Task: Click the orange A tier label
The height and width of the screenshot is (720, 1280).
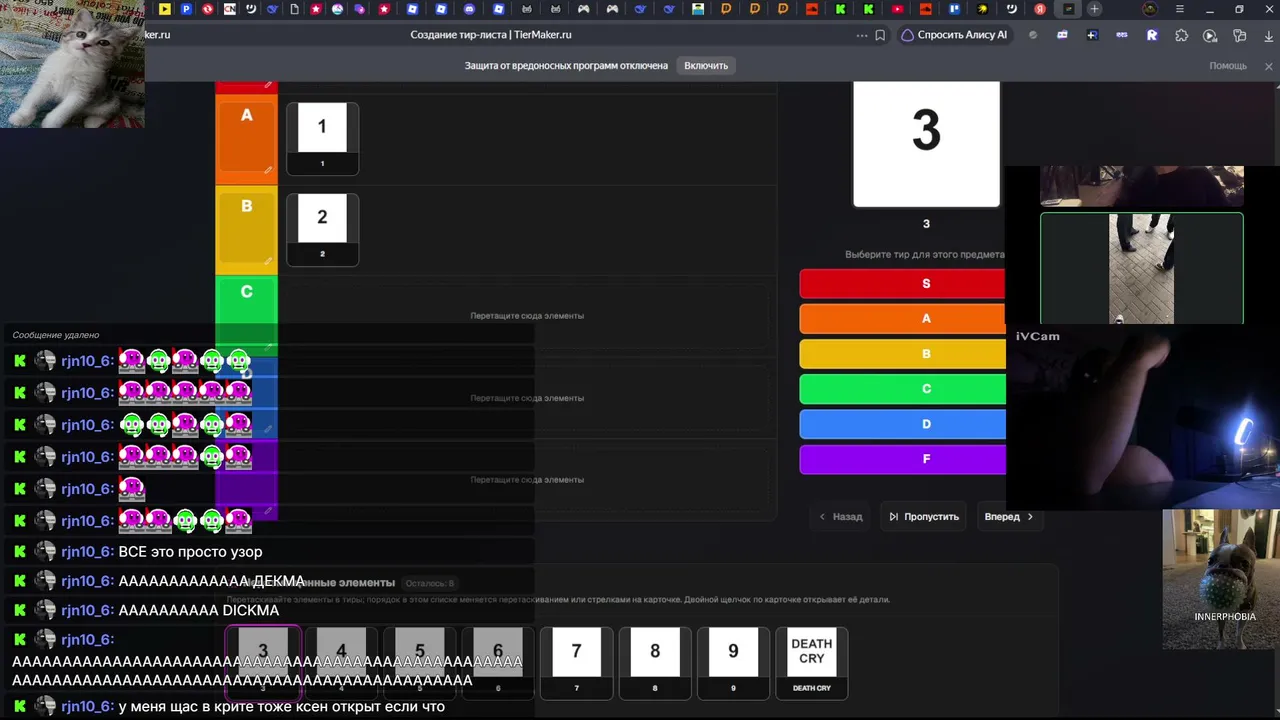Action: (247, 139)
